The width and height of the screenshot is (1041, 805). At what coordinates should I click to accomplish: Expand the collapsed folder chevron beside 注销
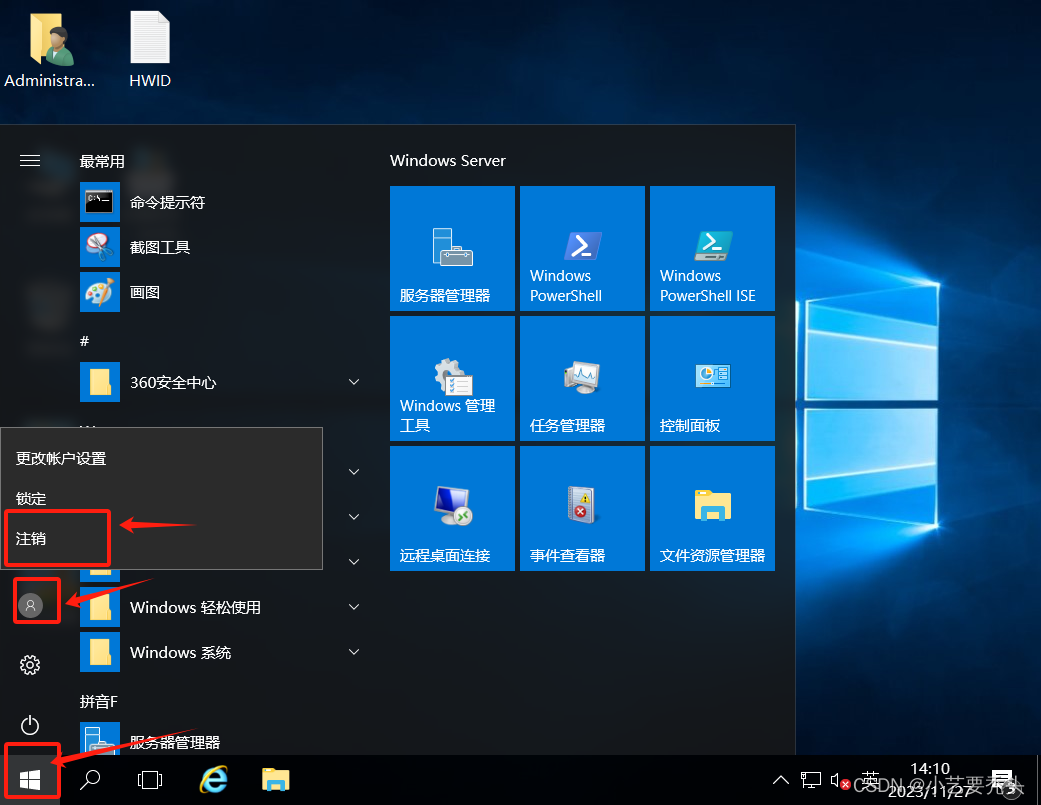click(x=354, y=561)
